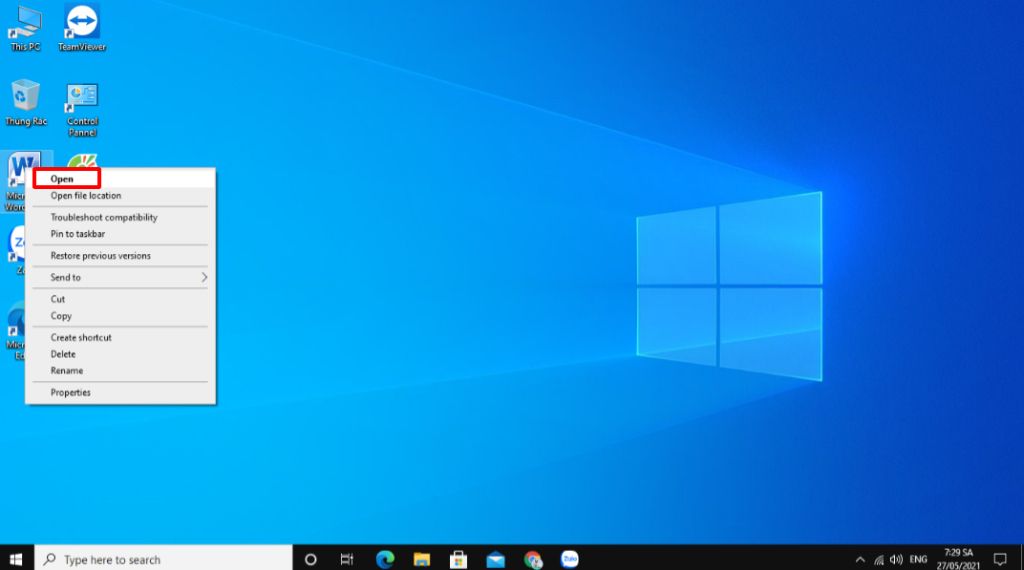Choose Cut from the context menu
The width and height of the screenshot is (1024, 570).
pyautogui.click(x=120, y=299)
